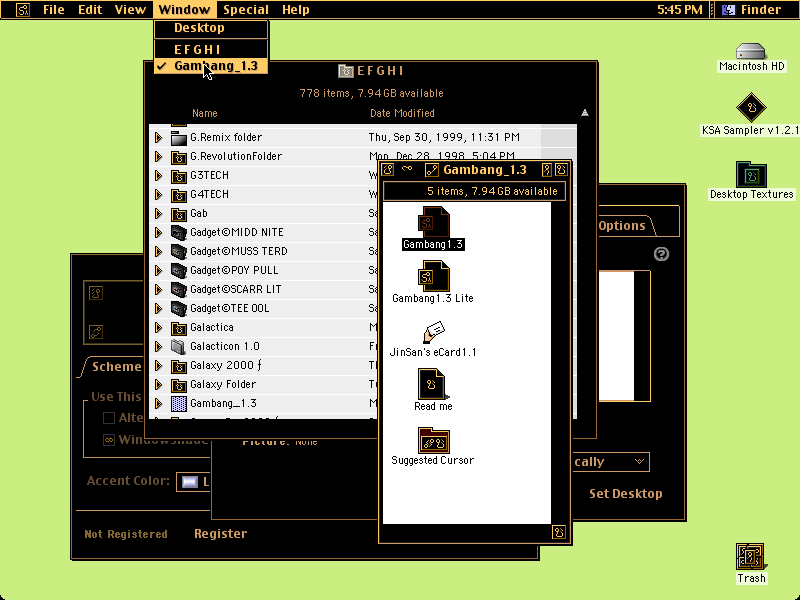Open the Finder application menu
The width and height of the screenshot is (800, 600).
(753, 10)
